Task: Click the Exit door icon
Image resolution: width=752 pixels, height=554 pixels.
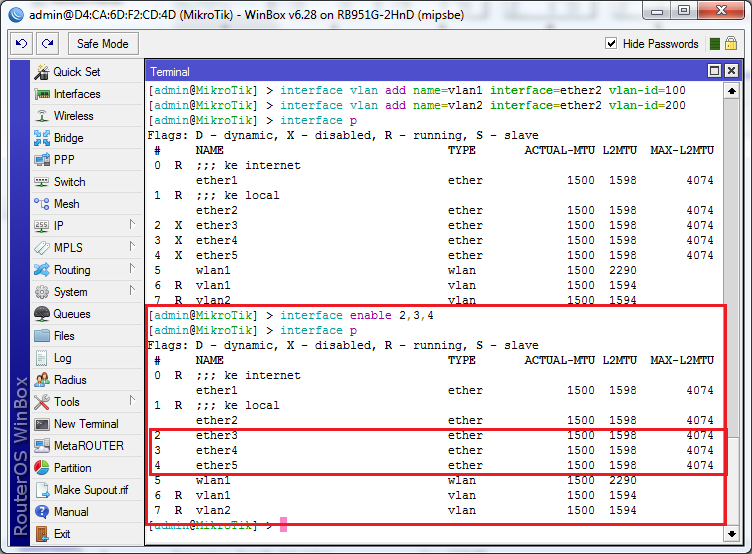Action: coord(42,534)
